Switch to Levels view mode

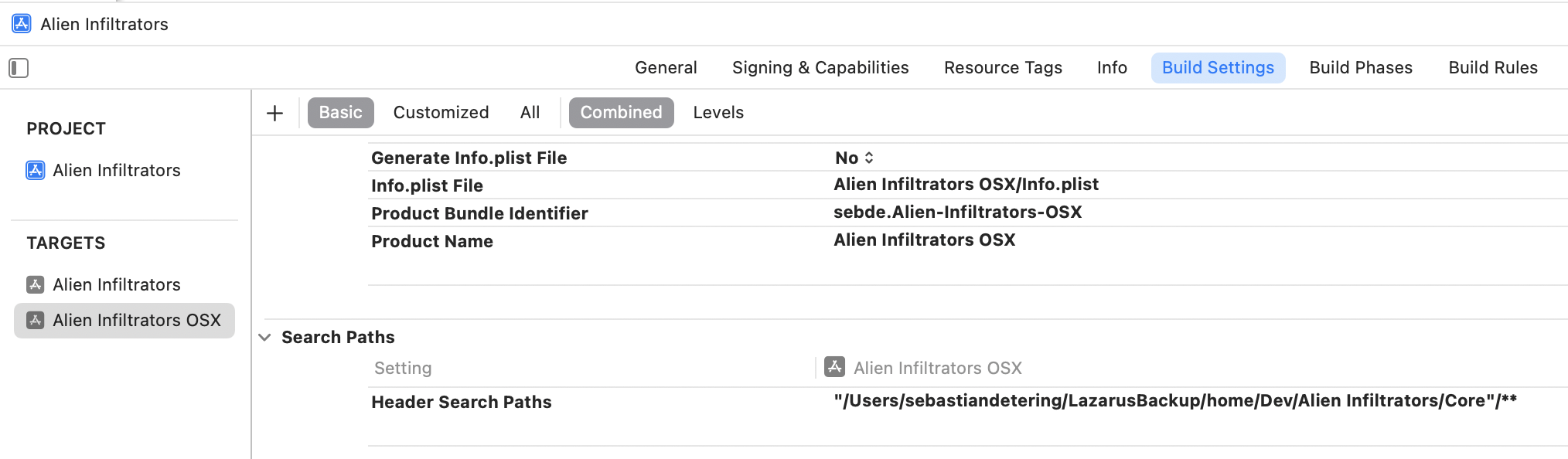pyautogui.click(x=718, y=113)
